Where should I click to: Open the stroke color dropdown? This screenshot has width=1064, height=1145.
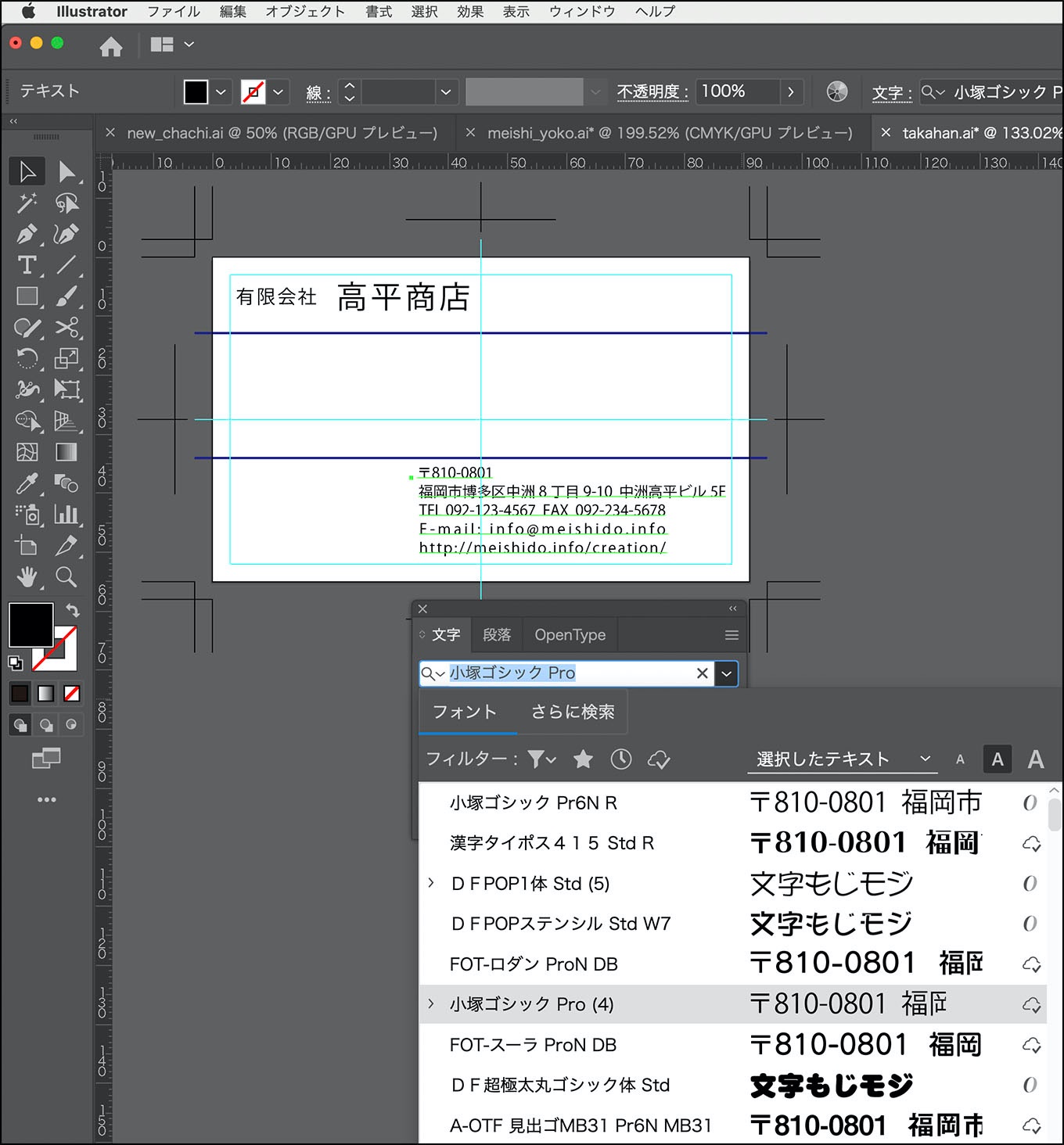click(278, 92)
